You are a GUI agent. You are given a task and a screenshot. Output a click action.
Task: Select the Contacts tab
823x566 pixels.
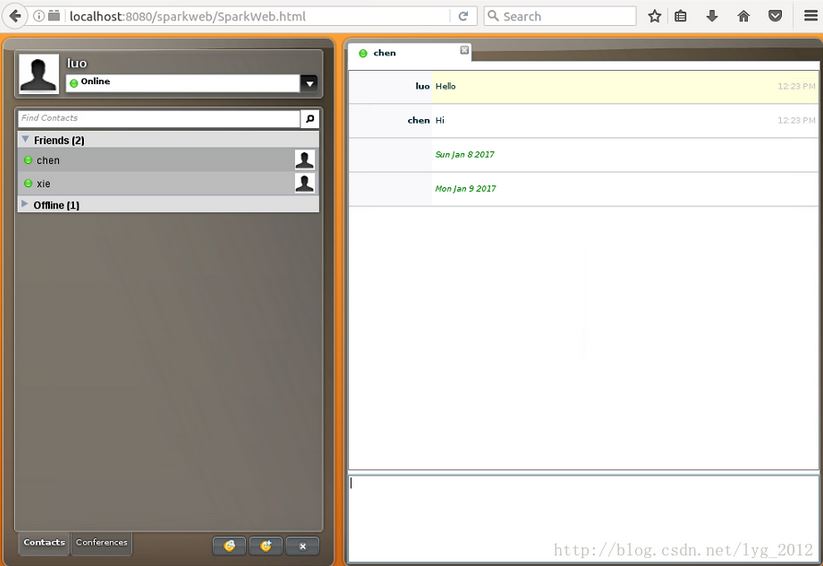44,543
